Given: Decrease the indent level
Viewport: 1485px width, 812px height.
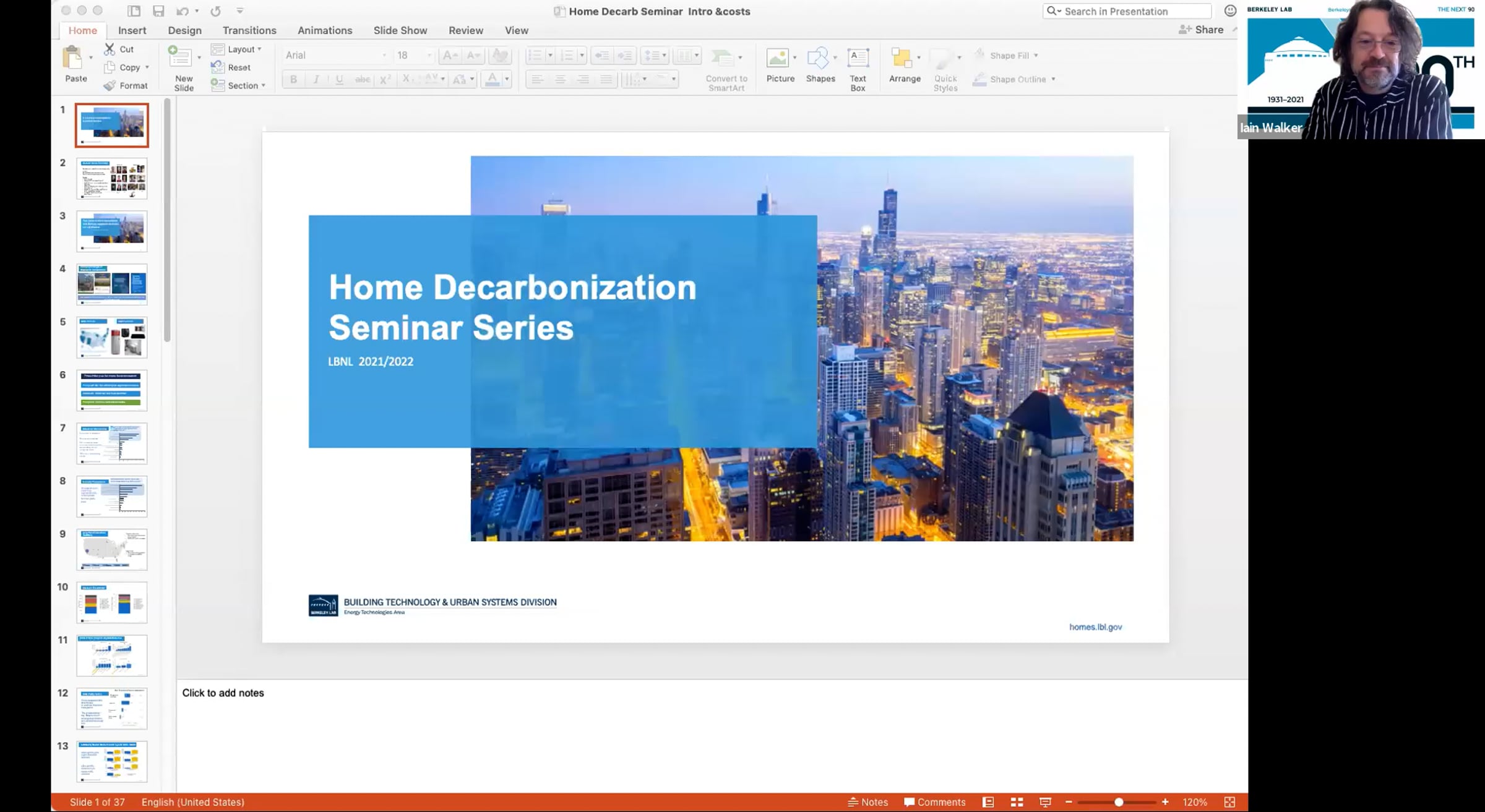Looking at the screenshot, I should (x=601, y=56).
